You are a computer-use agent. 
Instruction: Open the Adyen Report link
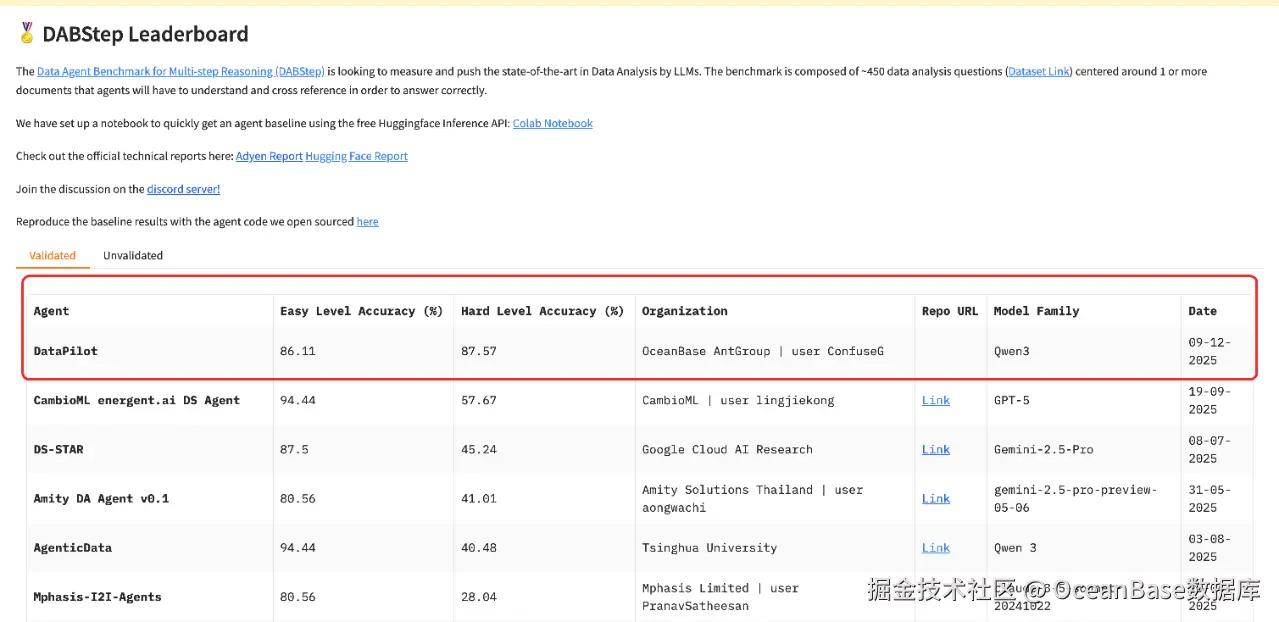tap(269, 156)
